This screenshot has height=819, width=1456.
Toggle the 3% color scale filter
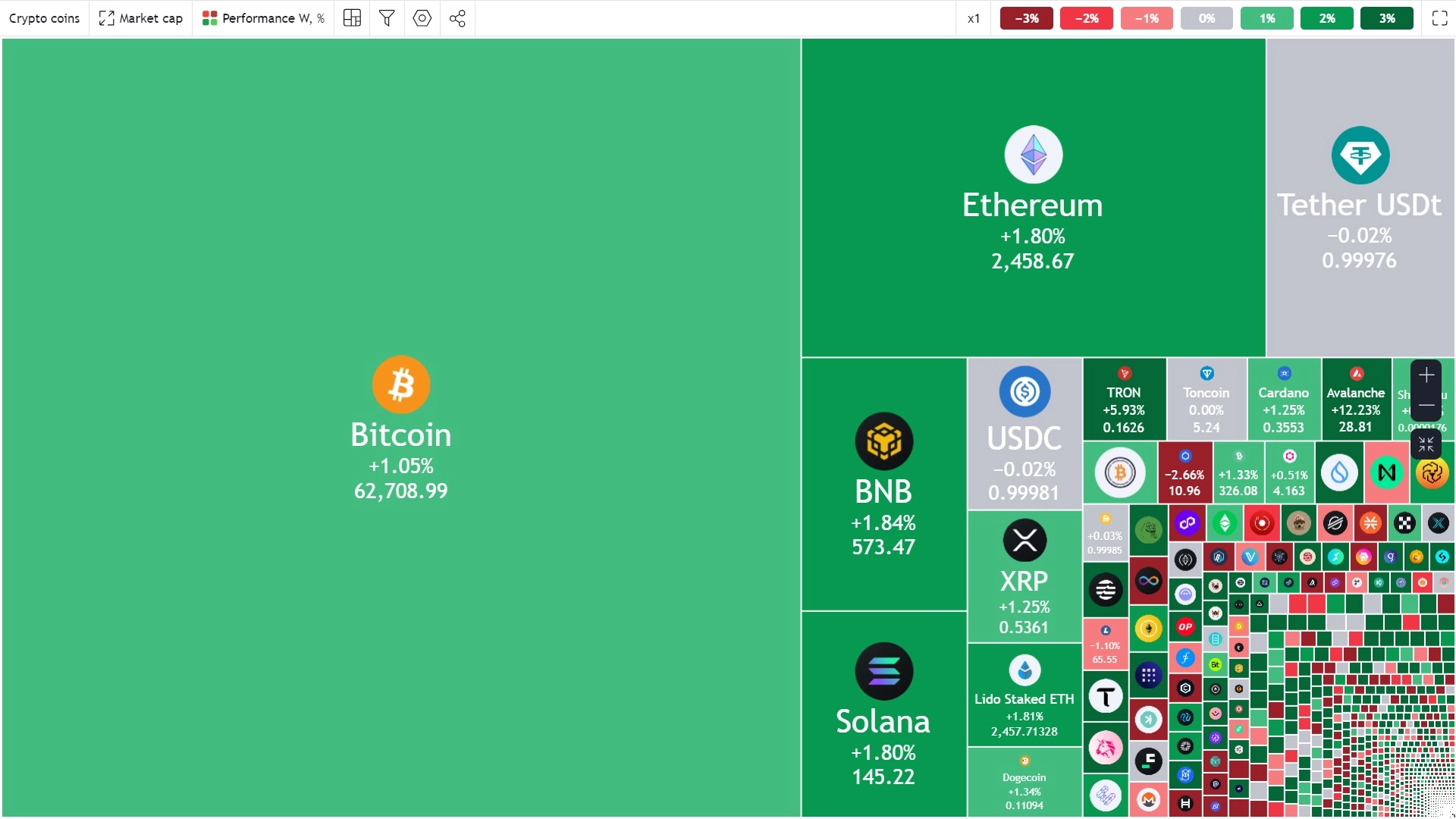pos(1387,18)
